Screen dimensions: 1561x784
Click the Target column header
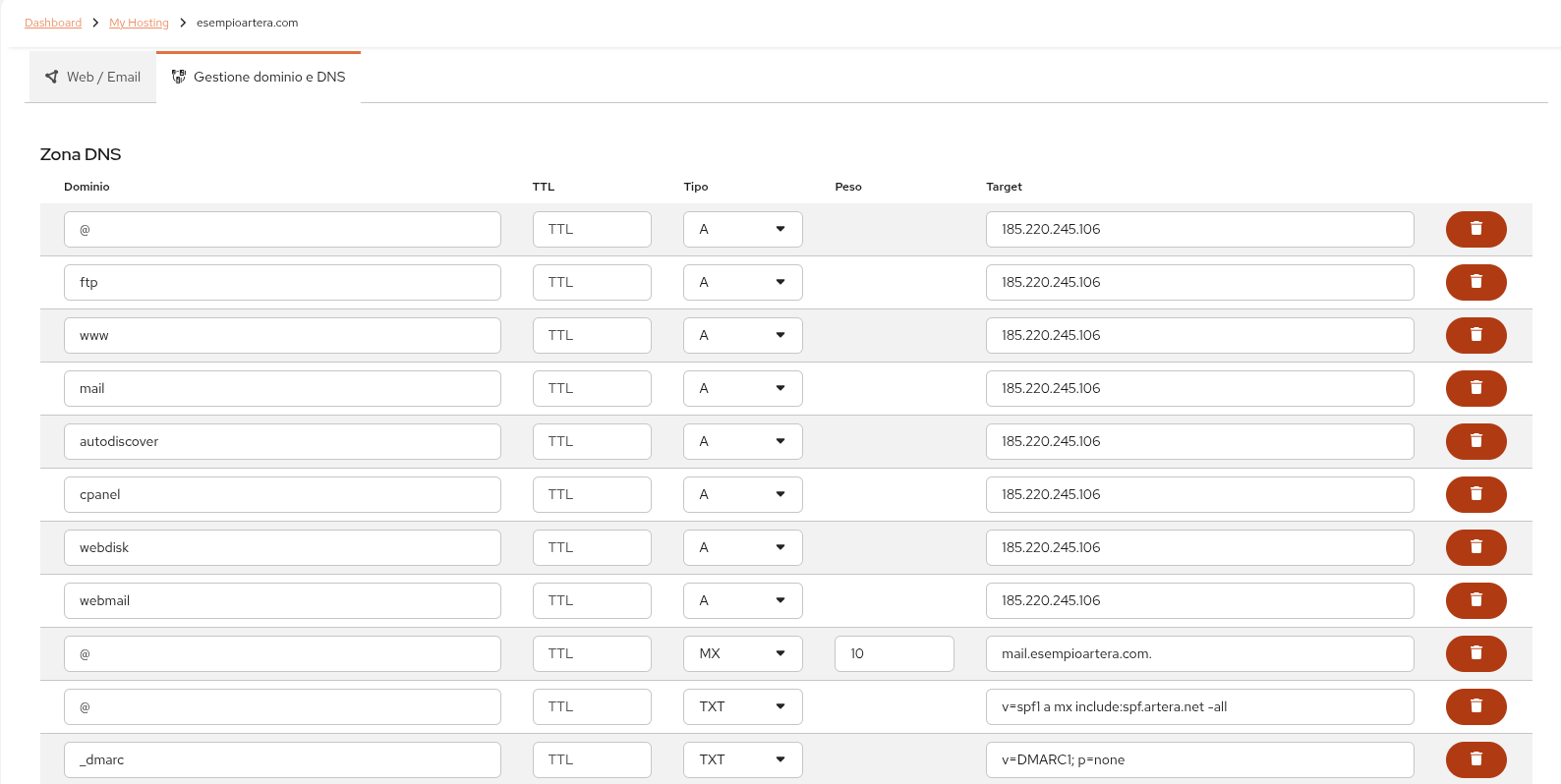[1004, 187]
